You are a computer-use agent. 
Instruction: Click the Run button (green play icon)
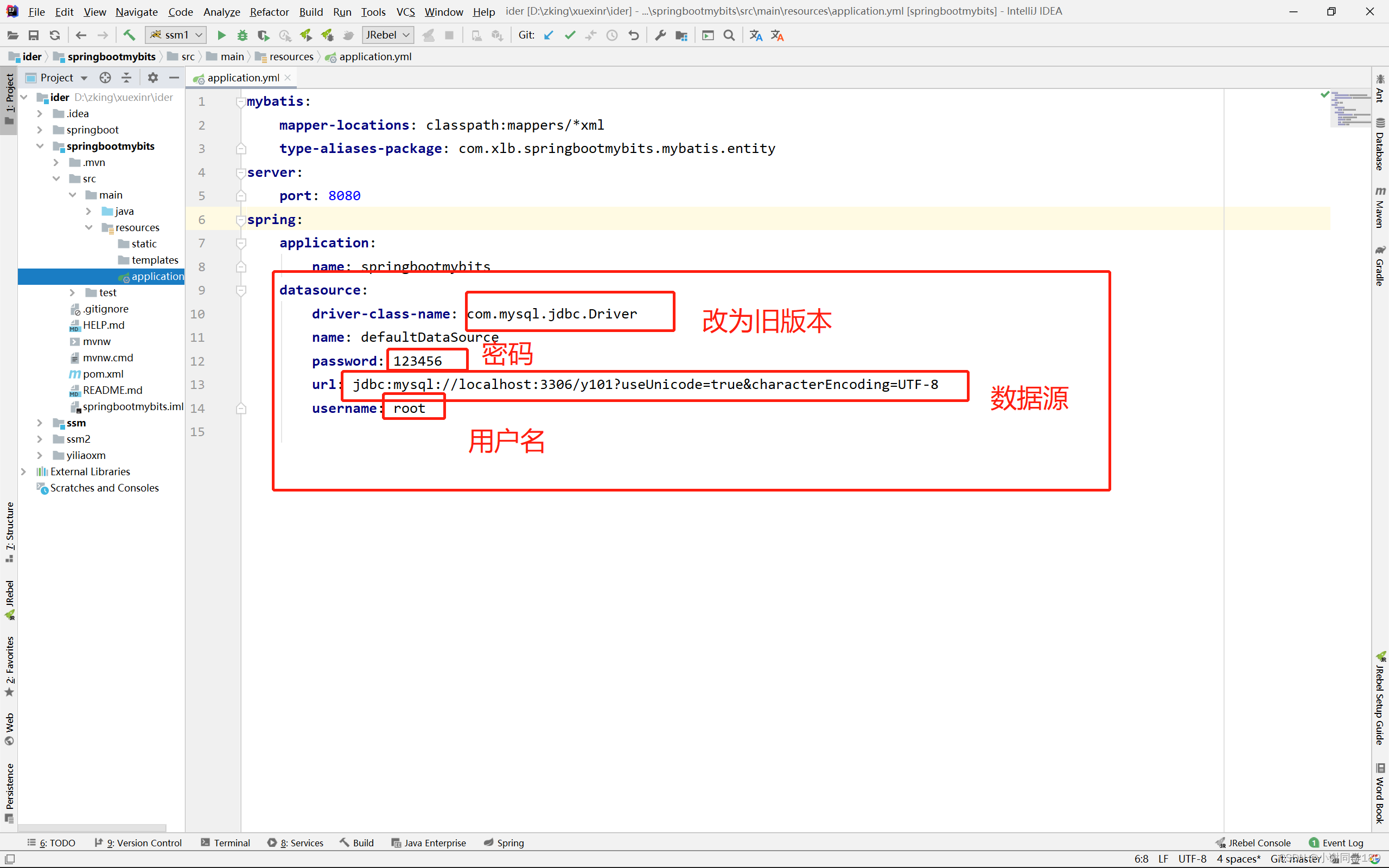(x=221, y=36)
